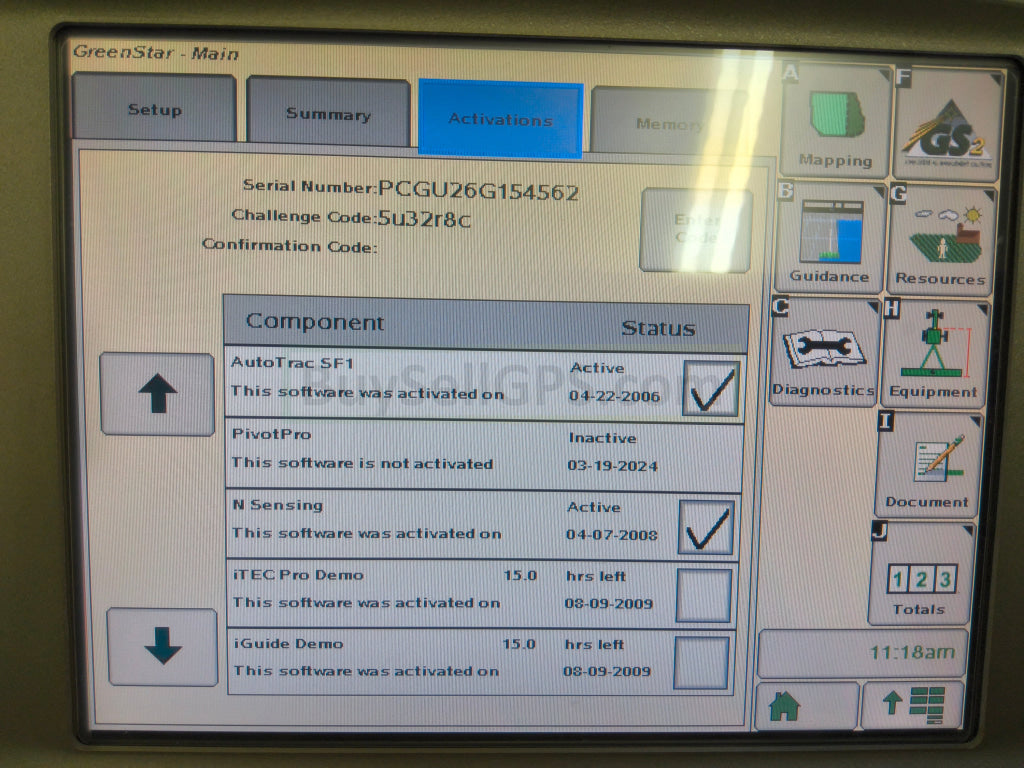1024x768 pixels.
Task: Switch to the Setup tab
Action: [154, 108]
